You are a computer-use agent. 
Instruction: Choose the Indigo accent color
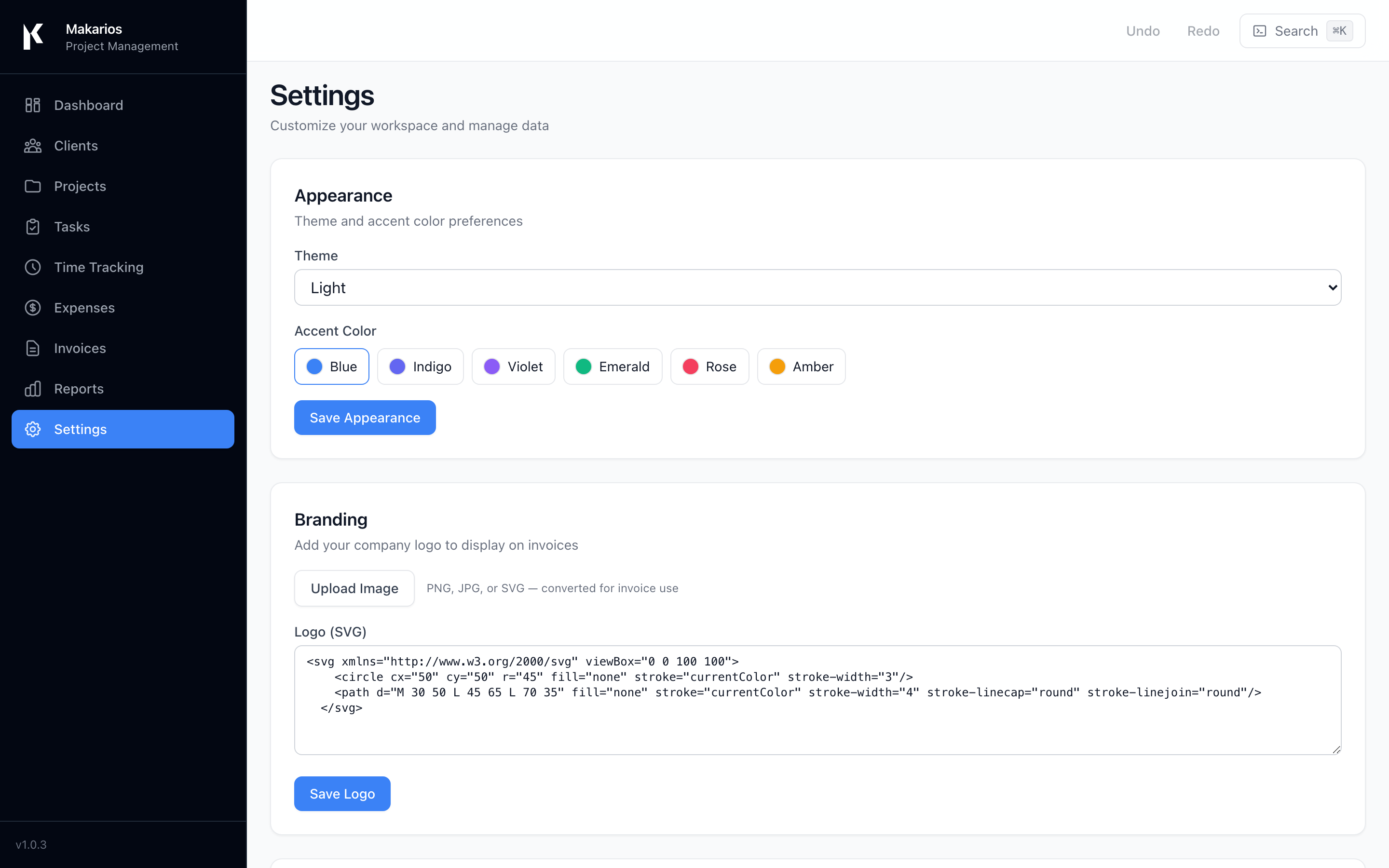coord(420,366)
